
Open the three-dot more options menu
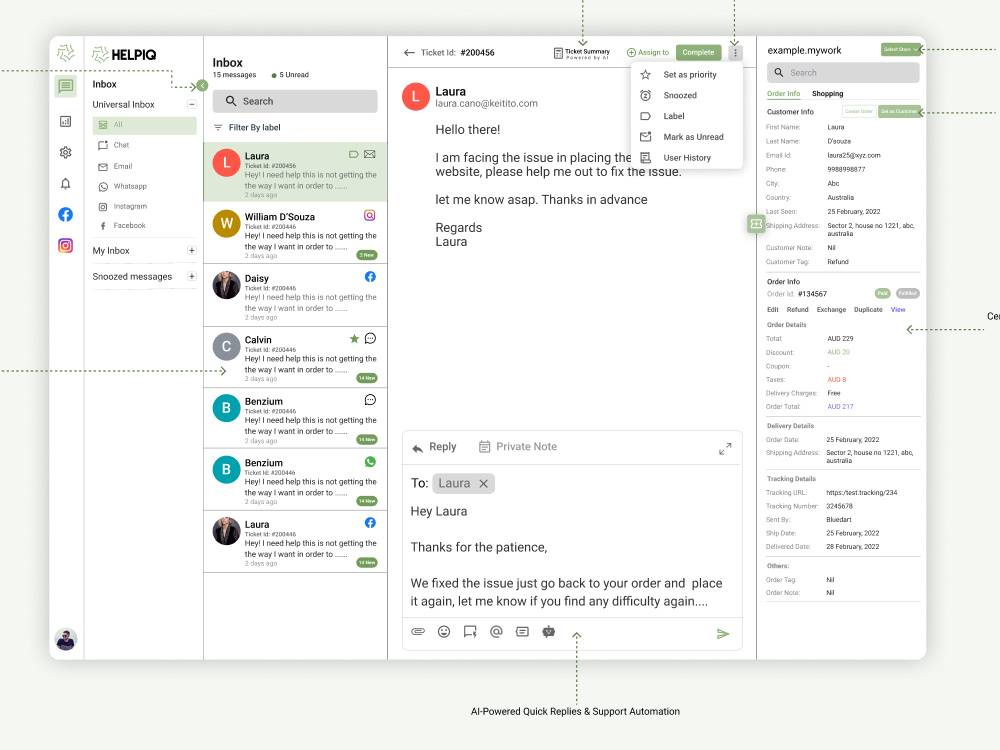(x=735, y=53)
